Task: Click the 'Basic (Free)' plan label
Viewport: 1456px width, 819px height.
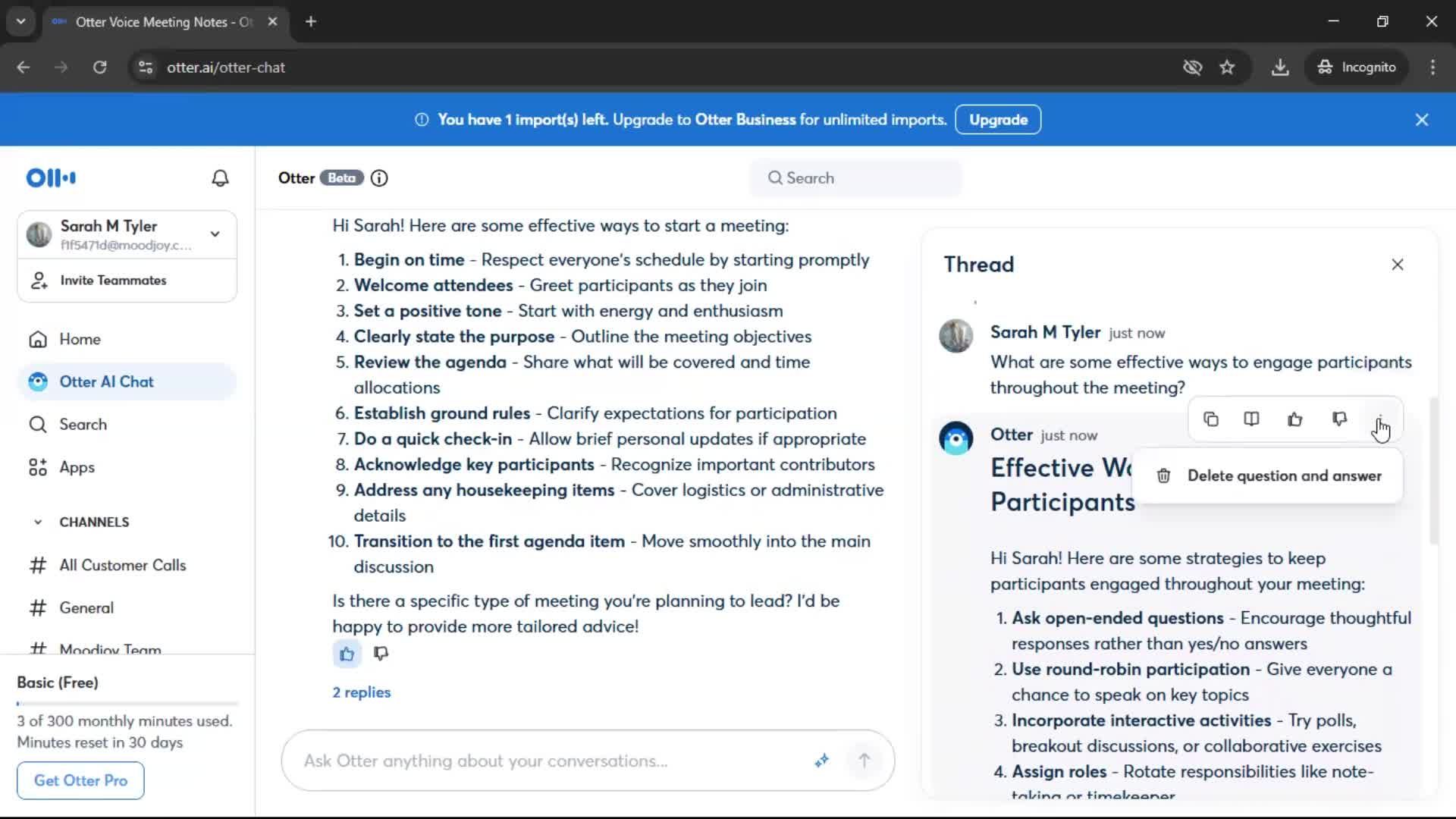Action: (58, 682)
